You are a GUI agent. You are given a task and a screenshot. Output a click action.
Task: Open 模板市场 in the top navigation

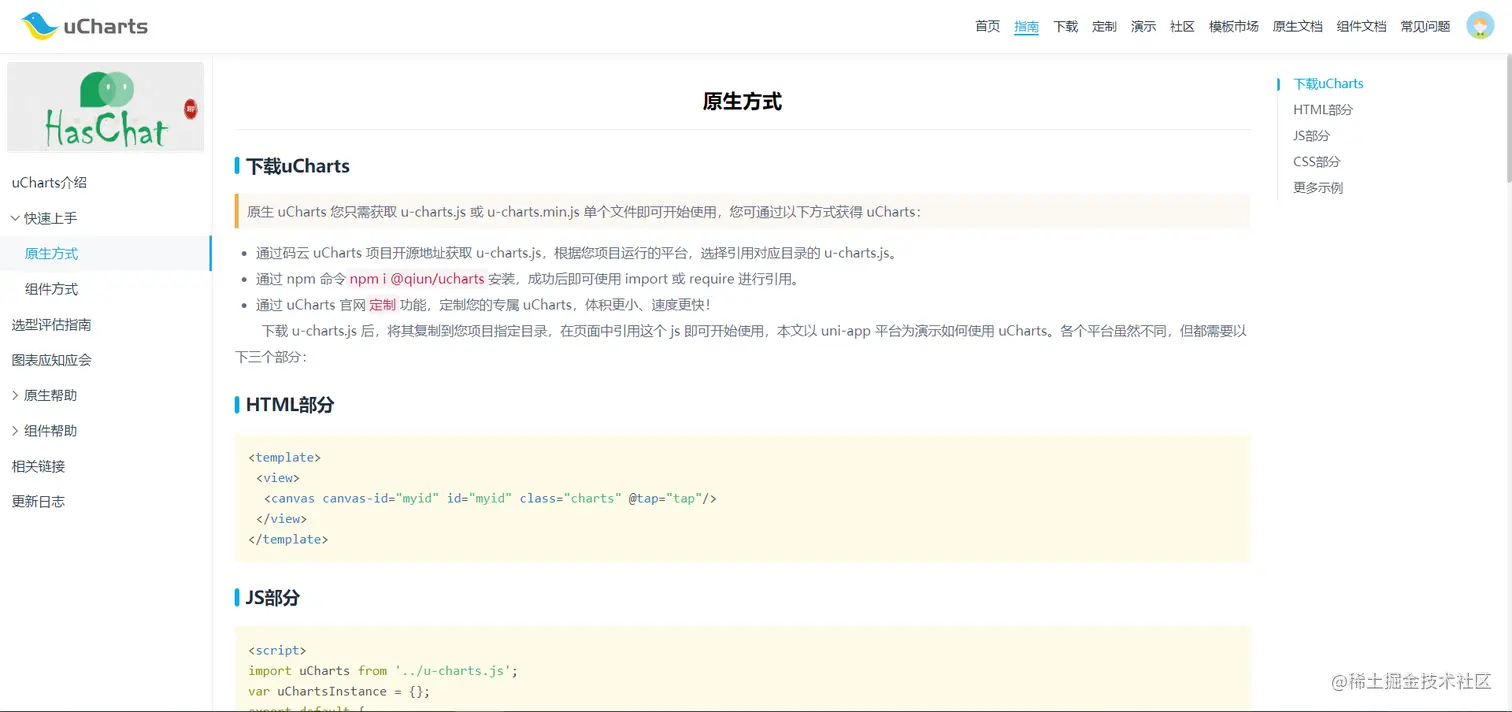(1233, 26)
